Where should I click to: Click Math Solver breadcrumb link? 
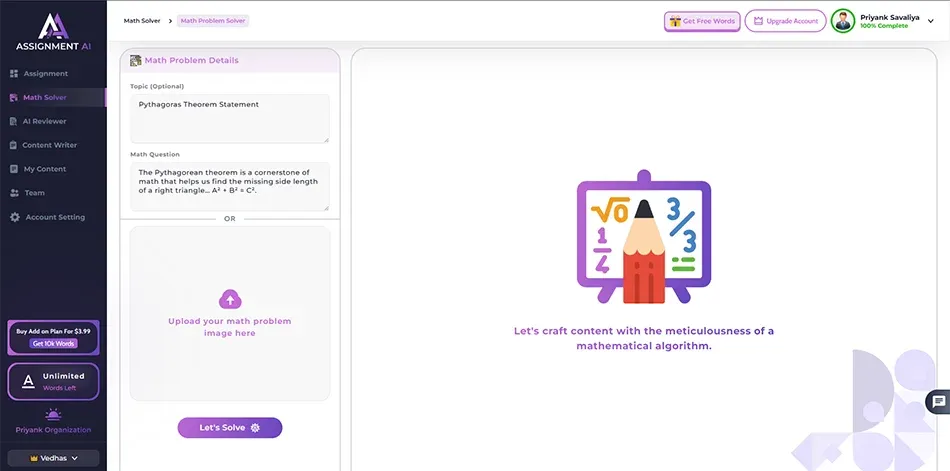point(142,21)
